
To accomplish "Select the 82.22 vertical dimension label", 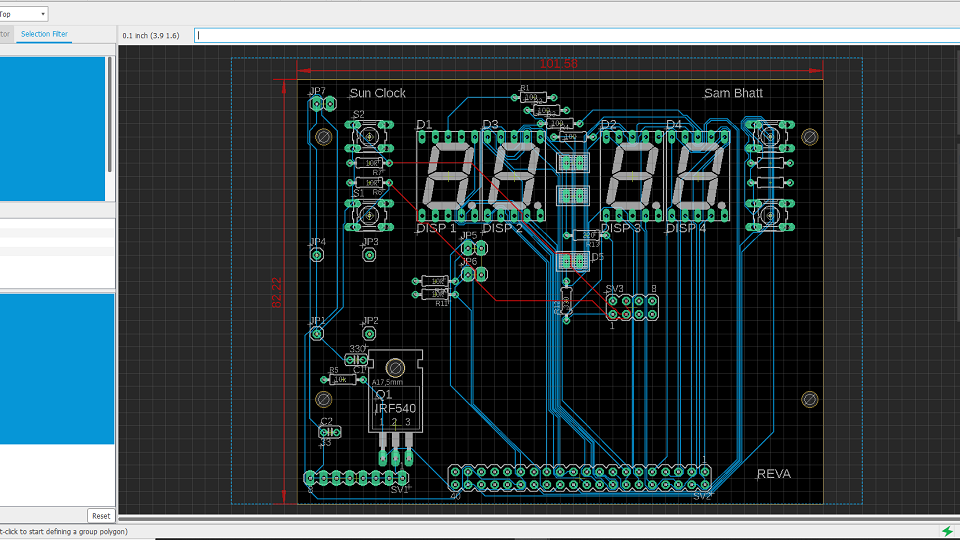I will [x=277, y=293].
